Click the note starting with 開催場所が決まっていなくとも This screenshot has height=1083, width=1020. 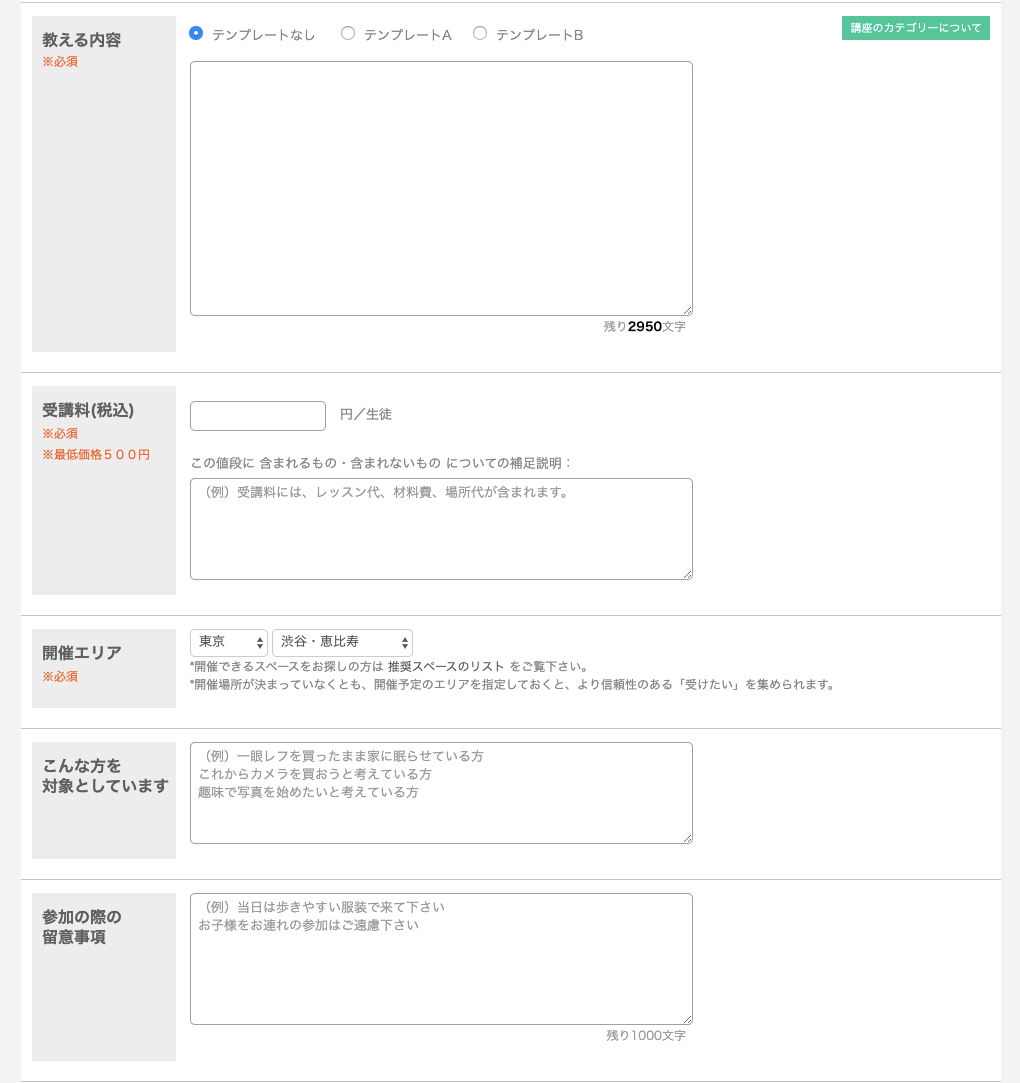point(514,684)
